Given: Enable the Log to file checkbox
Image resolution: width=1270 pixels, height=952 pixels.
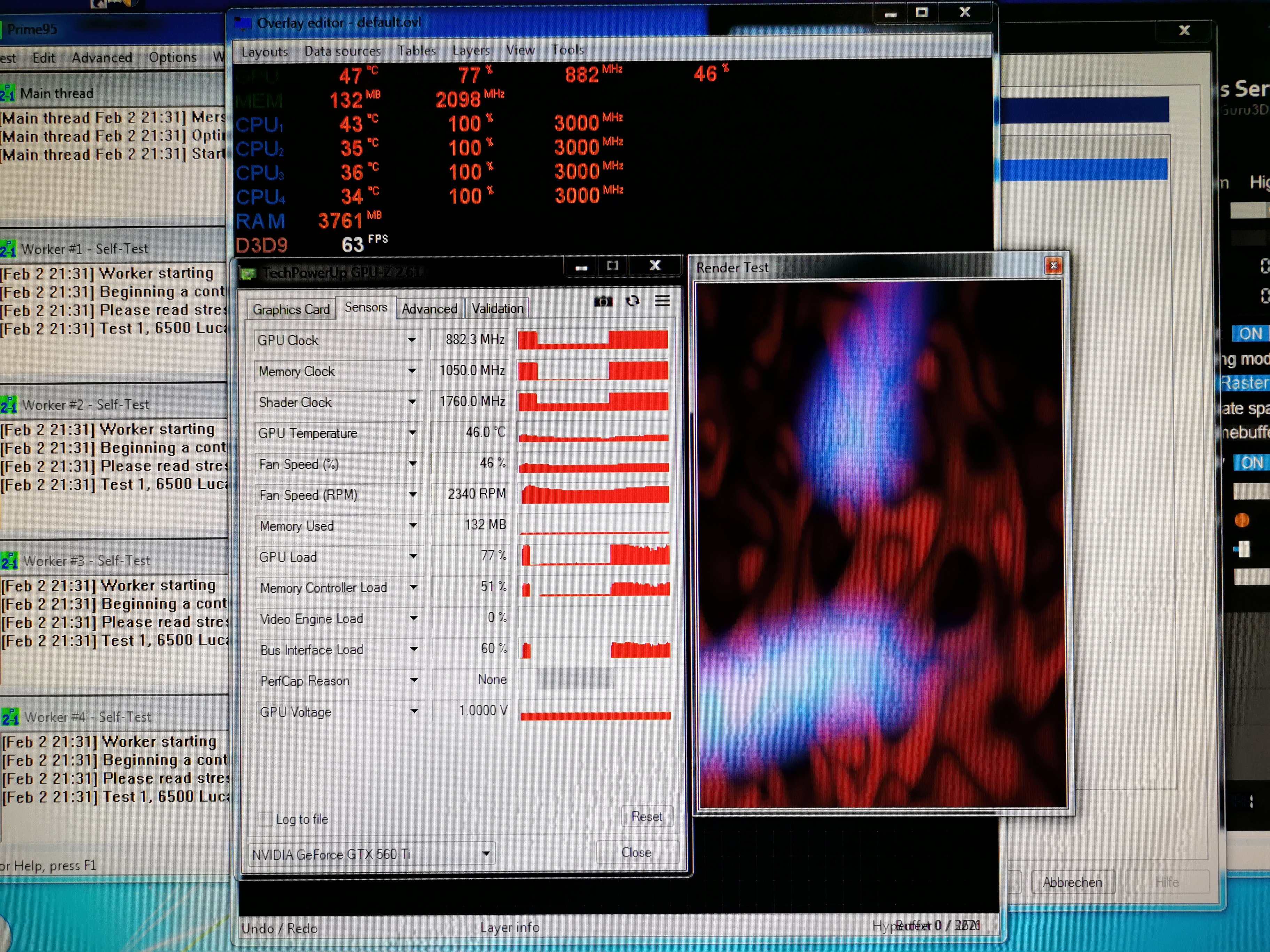Looking at the screenshot, I should (265, 819).
